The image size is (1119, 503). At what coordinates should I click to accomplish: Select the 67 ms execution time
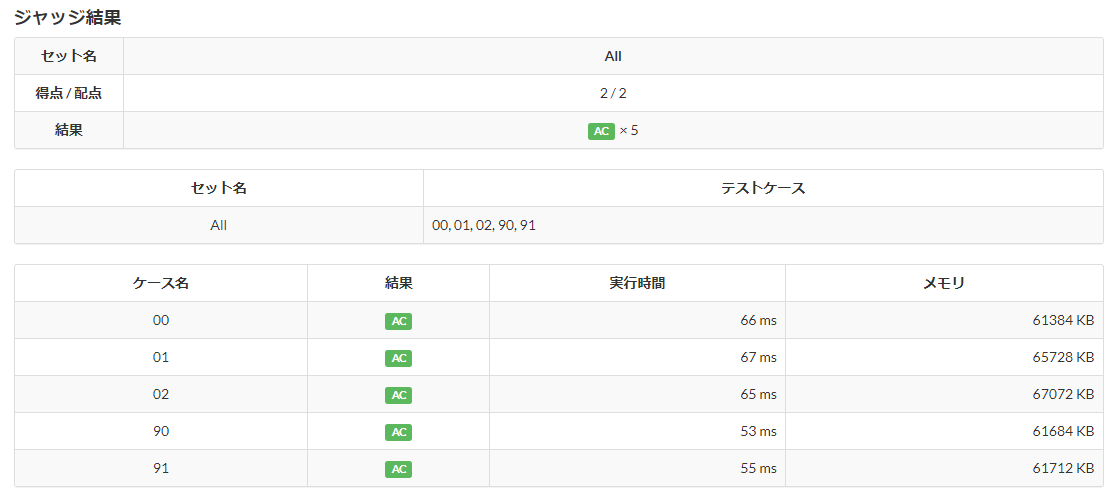click(759, 357)
